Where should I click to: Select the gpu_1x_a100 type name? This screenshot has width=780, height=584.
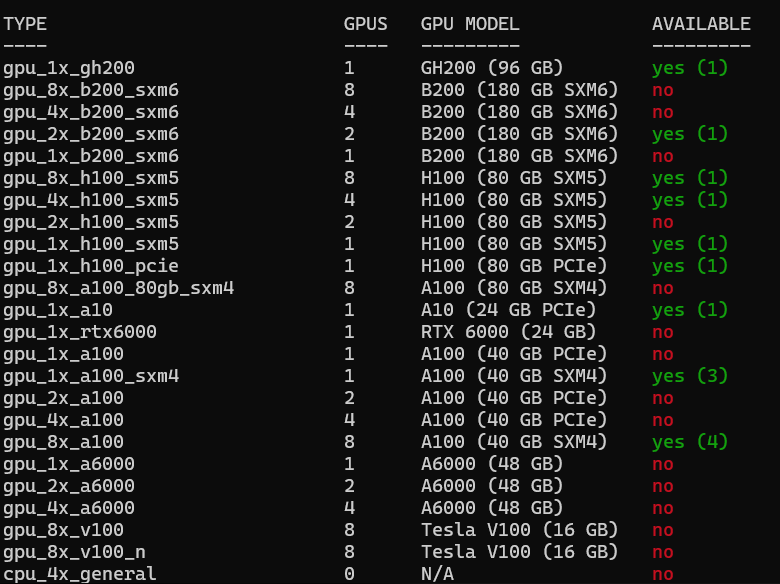[63, 354]
